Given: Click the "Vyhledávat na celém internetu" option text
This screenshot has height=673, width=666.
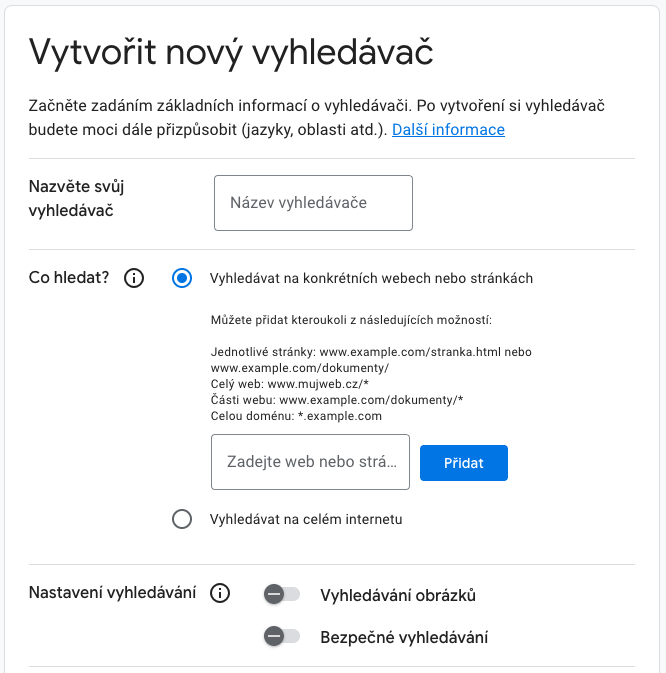Looking at the screenshot, I should click(306, 519).
